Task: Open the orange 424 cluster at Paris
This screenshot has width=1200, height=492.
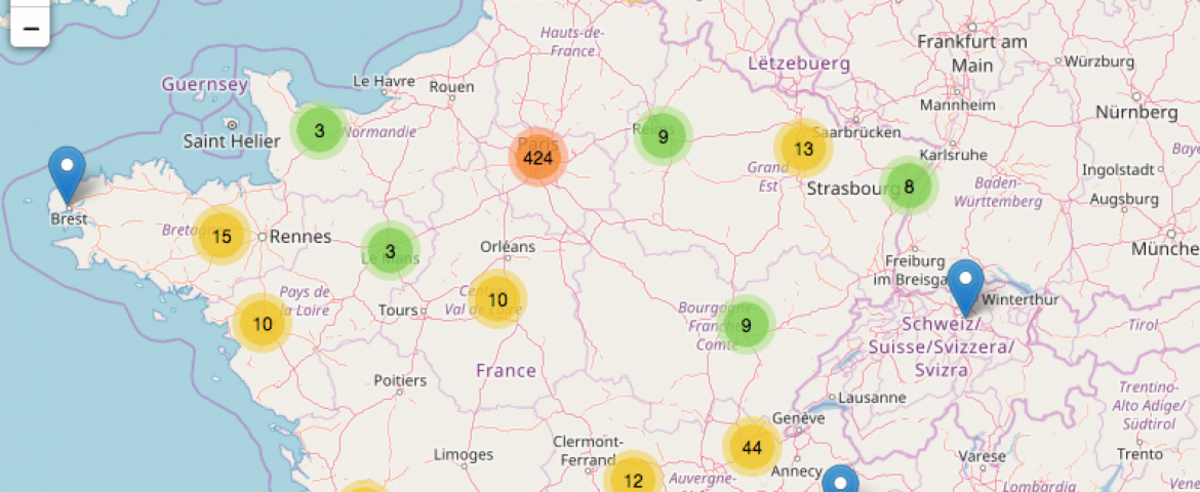Action: coord(538,158)
